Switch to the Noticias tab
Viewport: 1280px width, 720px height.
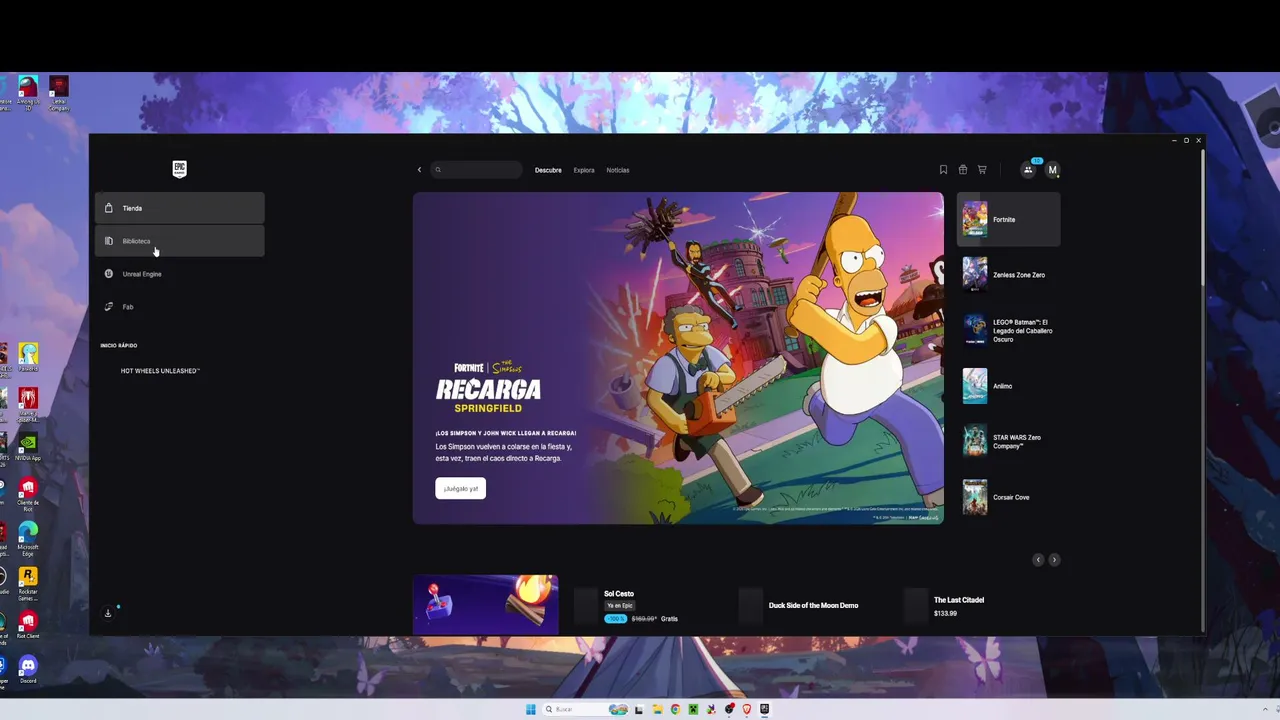[618, 170]
